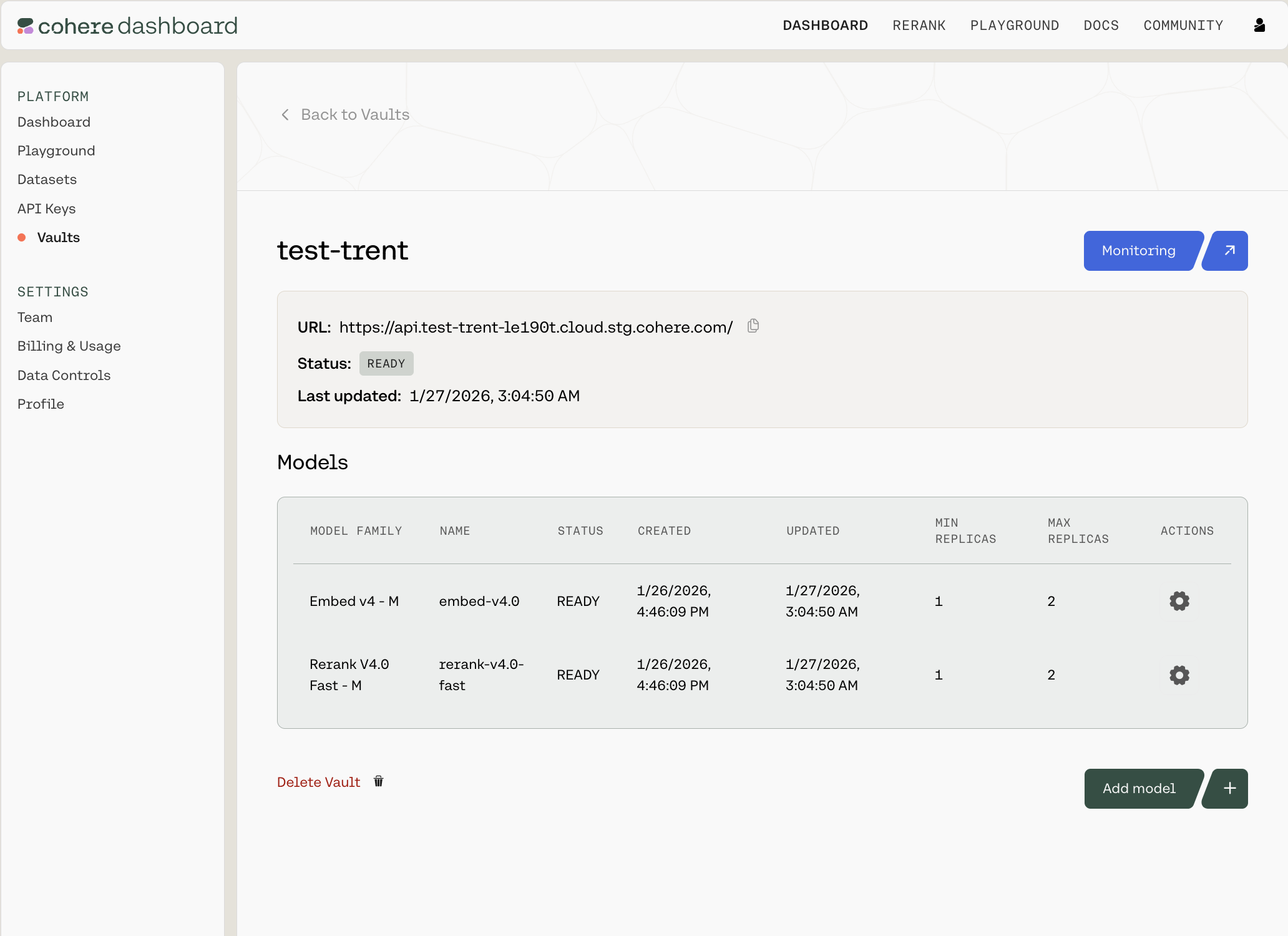The image size is (1288, 936).
Task: Open DOCS in the top navigation
Action: pyautogui.click(x=1101, y=25)
